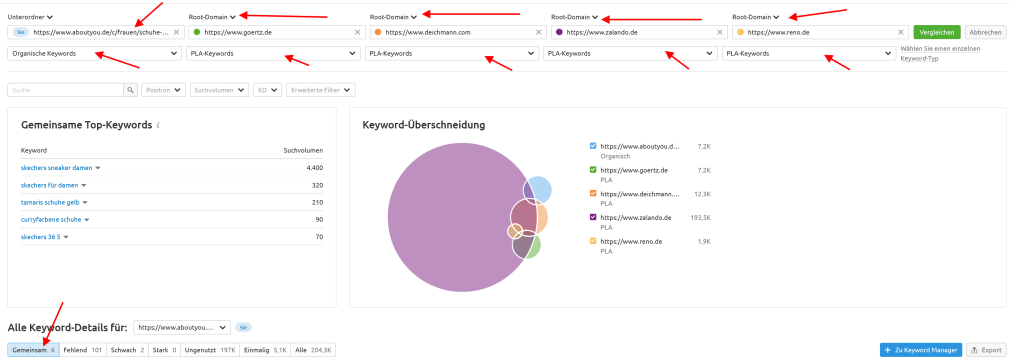Open Root-Domain dropdown above reno.de

[756, 17]
